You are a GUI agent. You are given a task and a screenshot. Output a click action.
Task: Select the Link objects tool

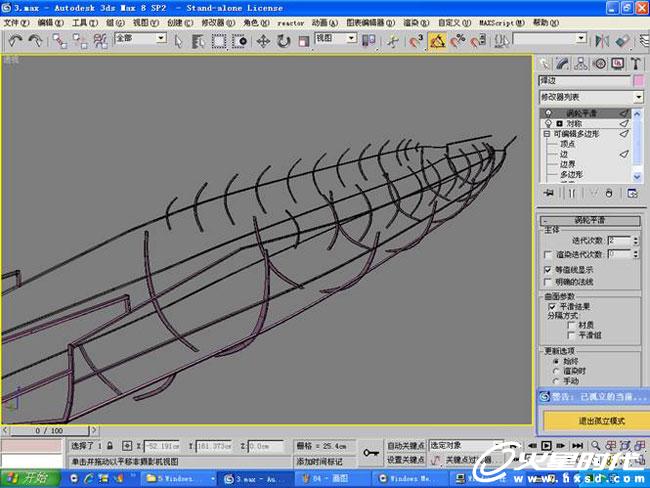60,41
